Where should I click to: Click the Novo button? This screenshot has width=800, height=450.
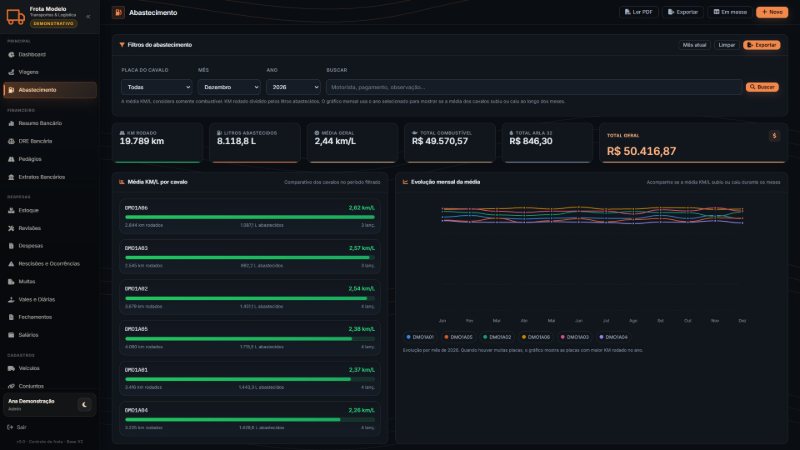pyautogui.click(x=772, y=12)
